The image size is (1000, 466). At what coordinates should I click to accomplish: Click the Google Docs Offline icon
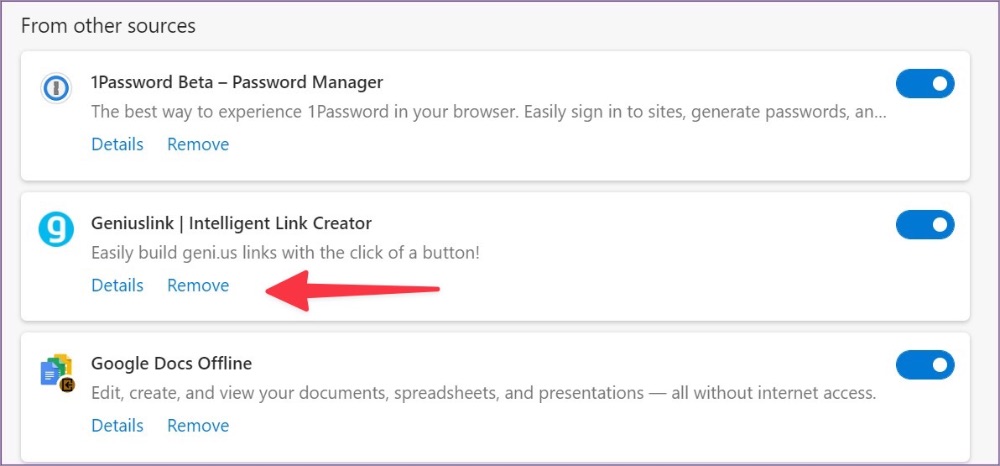[x=57, y=372]
